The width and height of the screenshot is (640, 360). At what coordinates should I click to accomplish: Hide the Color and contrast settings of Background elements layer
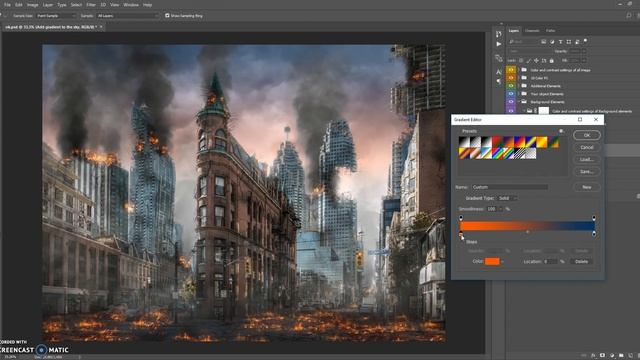pyautogui.click(x=511, y=110)
